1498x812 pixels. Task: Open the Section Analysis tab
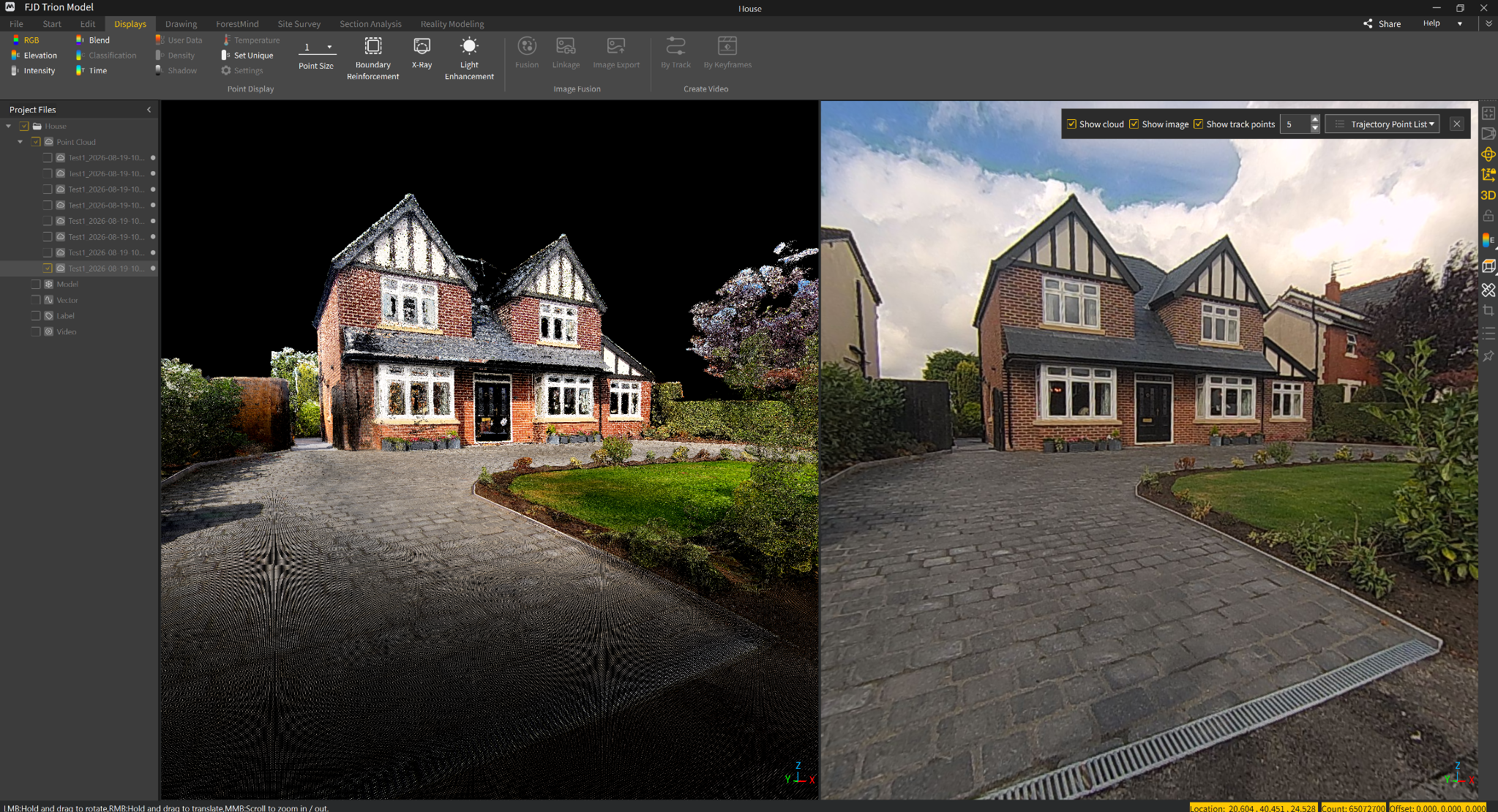click(370, 24)
